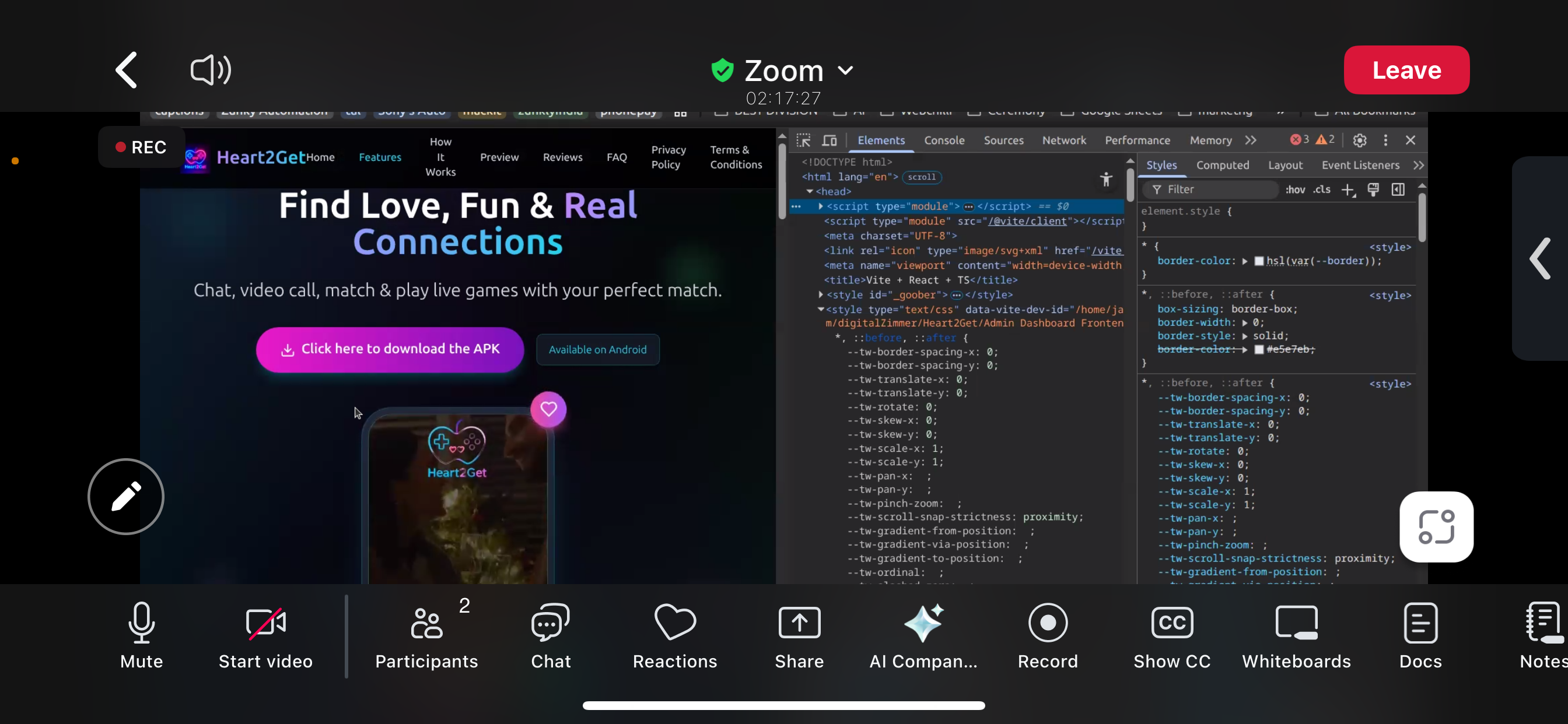Mute the microphone

pyautogui.click(x=141, y=636)
